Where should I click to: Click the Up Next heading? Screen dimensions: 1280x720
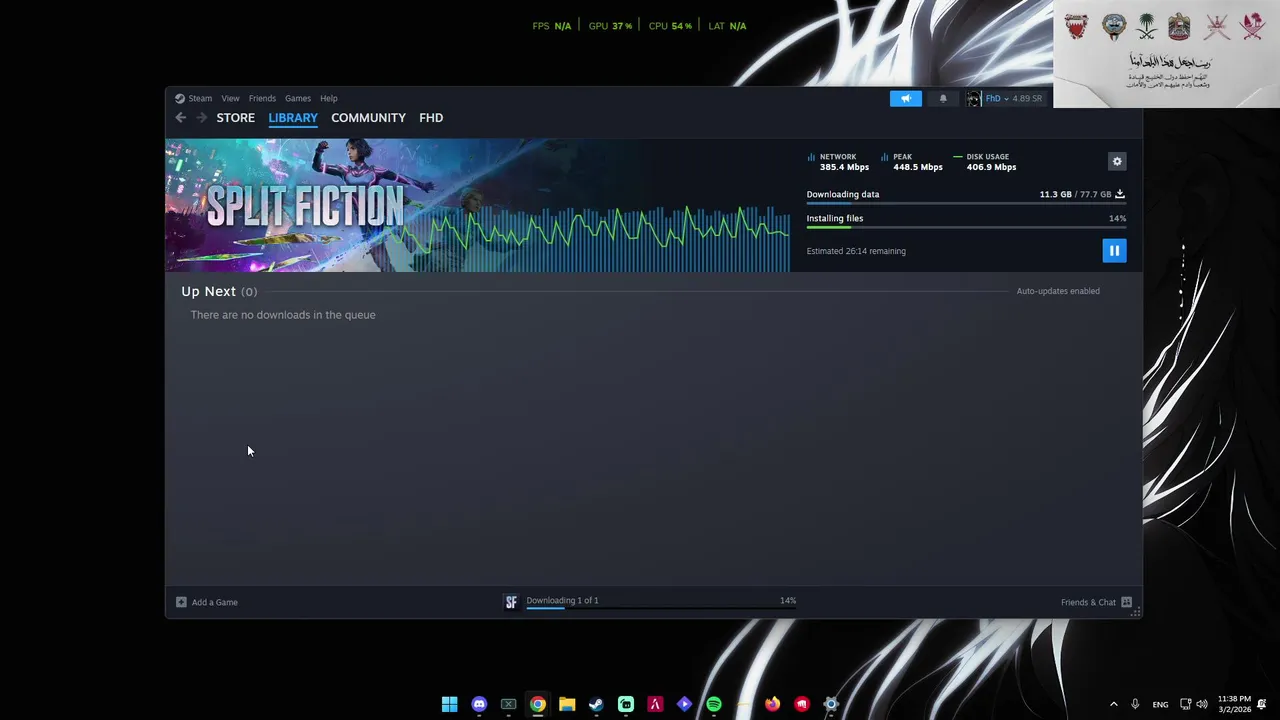pyautogui.click(x=208, y=291)
